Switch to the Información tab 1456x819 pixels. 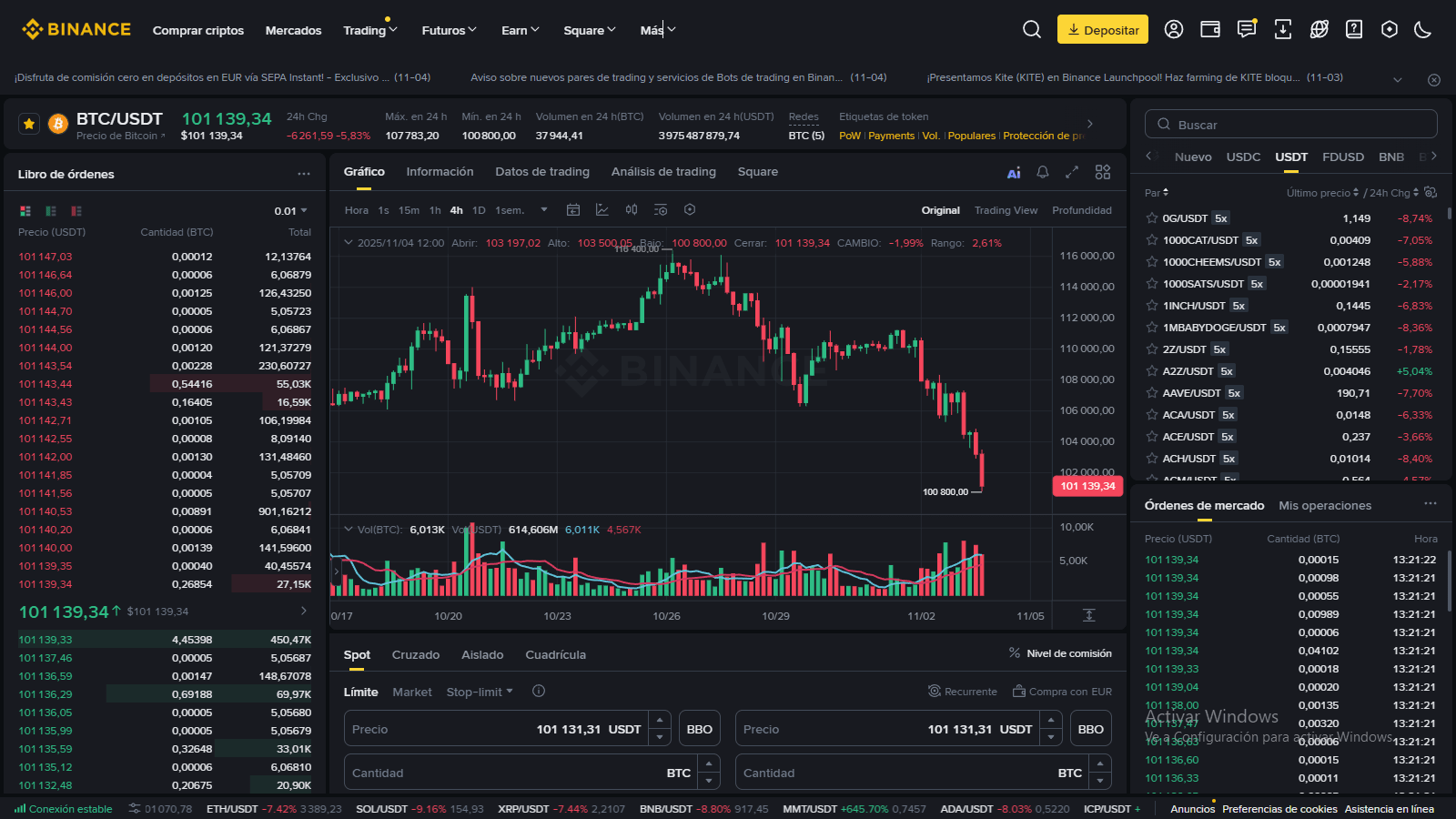pos(440,172)
